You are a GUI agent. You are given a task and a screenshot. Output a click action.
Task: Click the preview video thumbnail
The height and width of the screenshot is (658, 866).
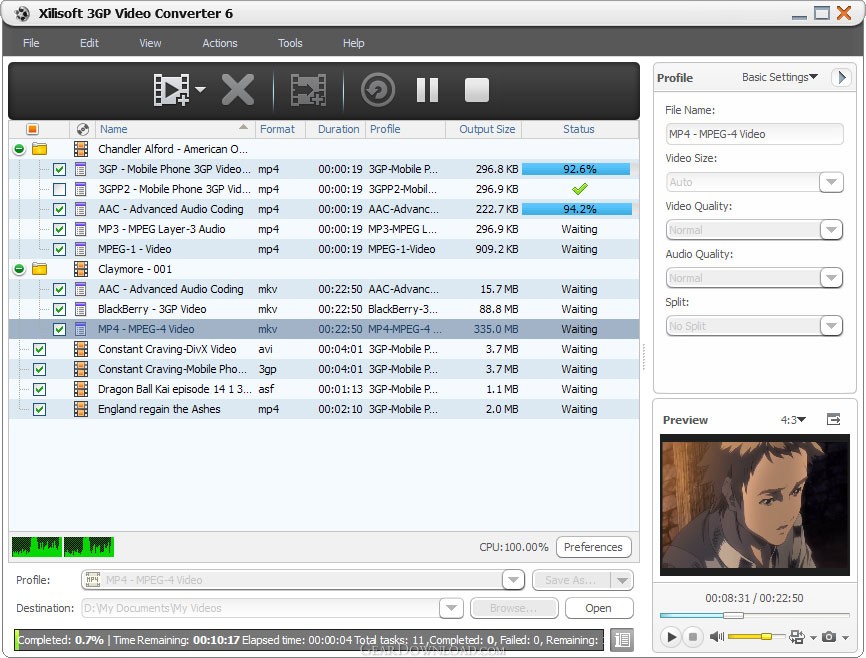click(x=754, y=505)
